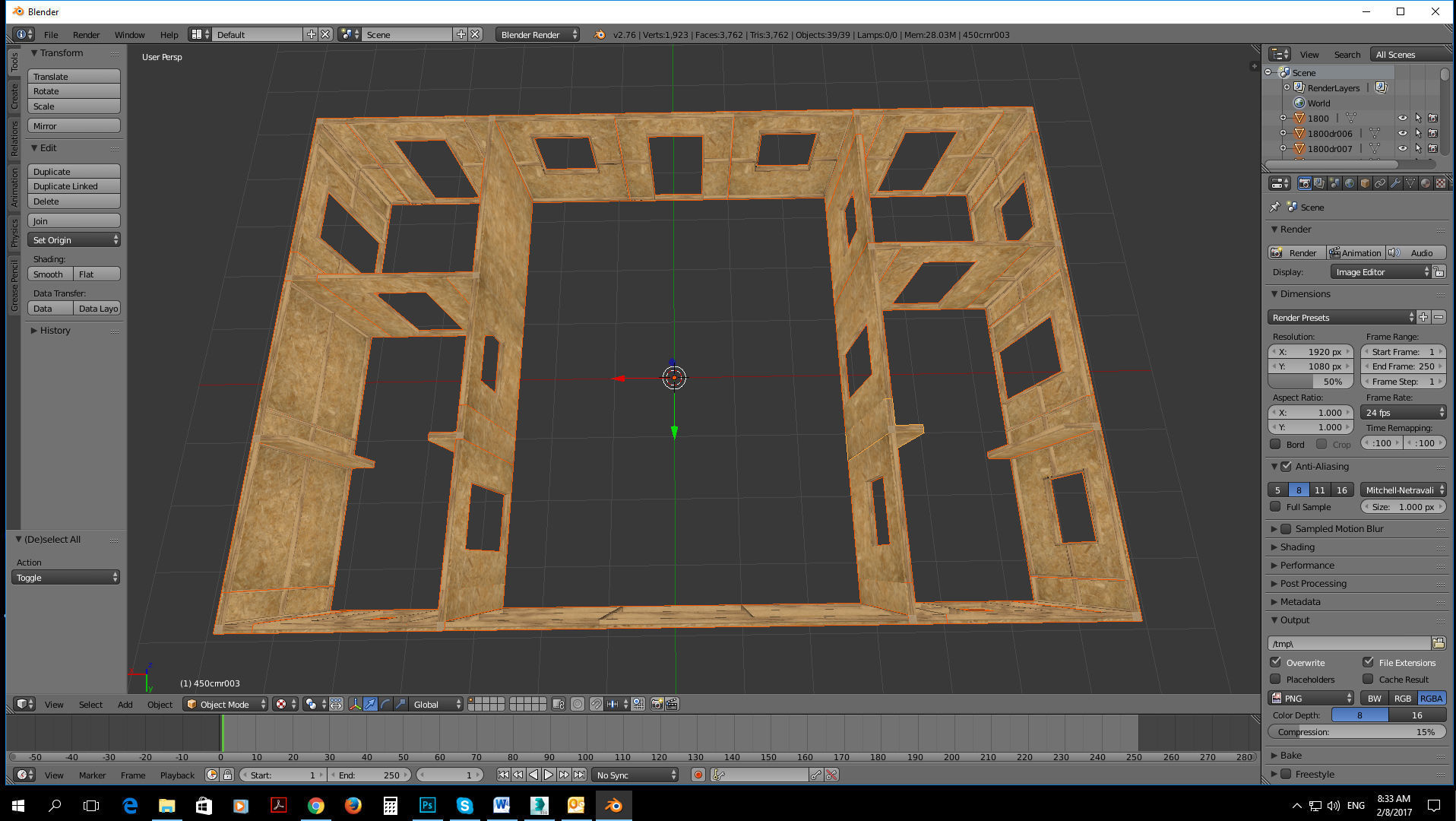Click the pin icon beside Scene breadcrumb

(1275, 207)
